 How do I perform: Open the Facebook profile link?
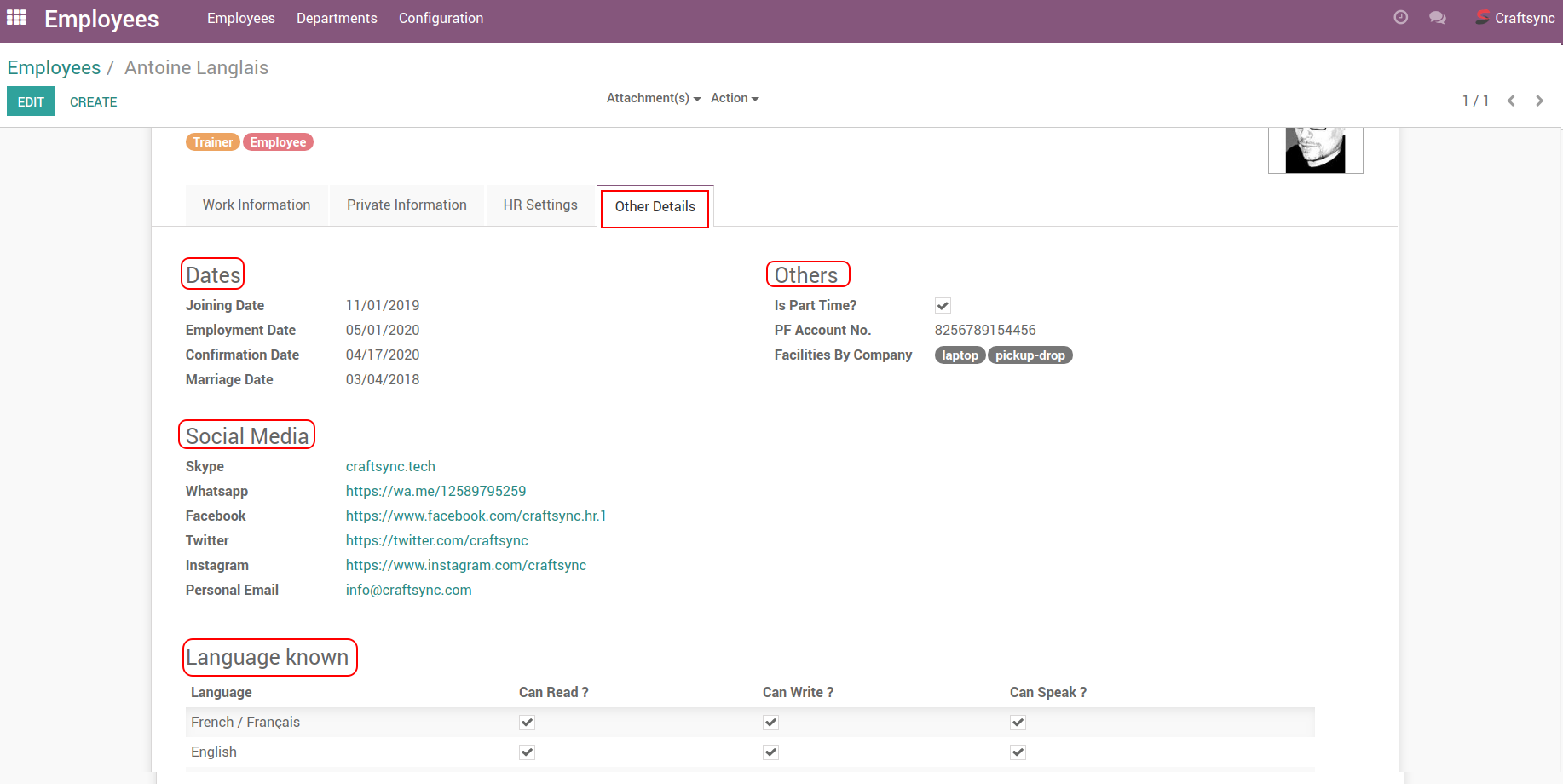point(476,516)
